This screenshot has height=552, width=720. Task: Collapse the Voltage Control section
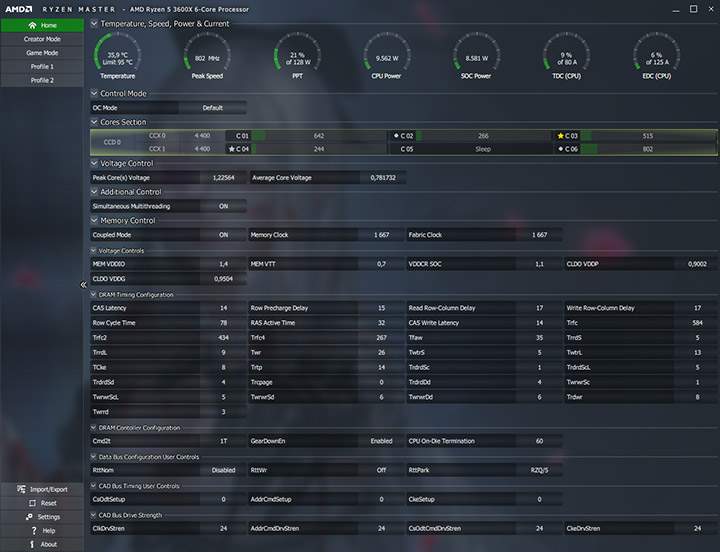pyautogui.click(x=94, y=163)
